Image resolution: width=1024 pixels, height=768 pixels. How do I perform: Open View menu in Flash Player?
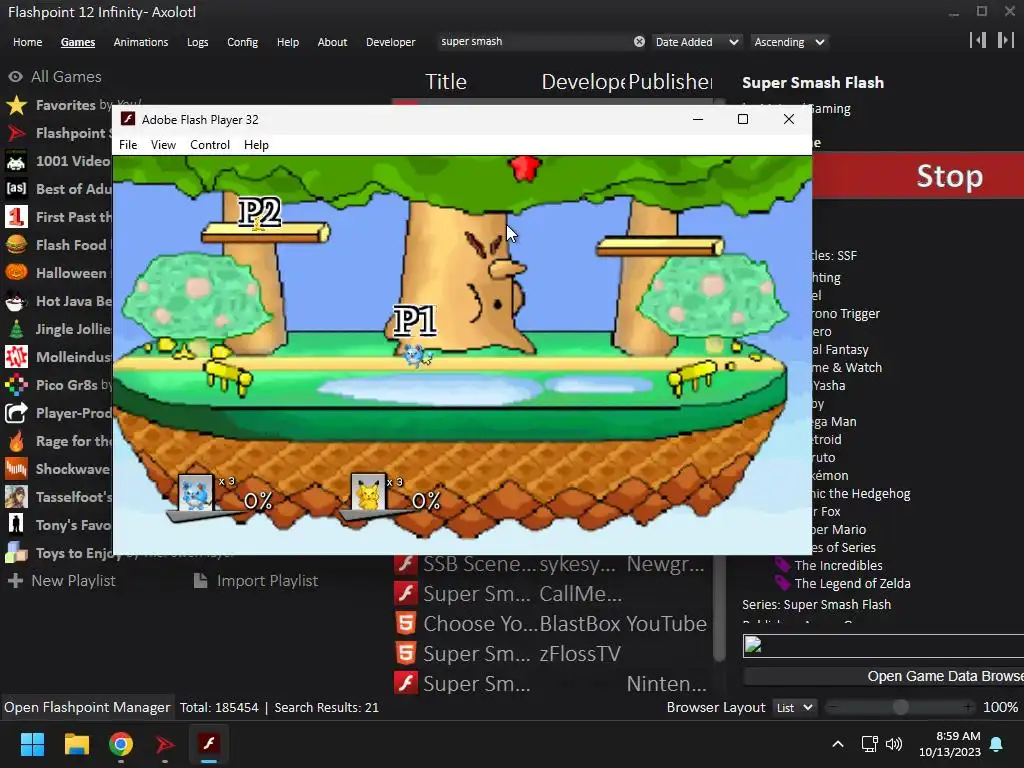click(163, 144)
